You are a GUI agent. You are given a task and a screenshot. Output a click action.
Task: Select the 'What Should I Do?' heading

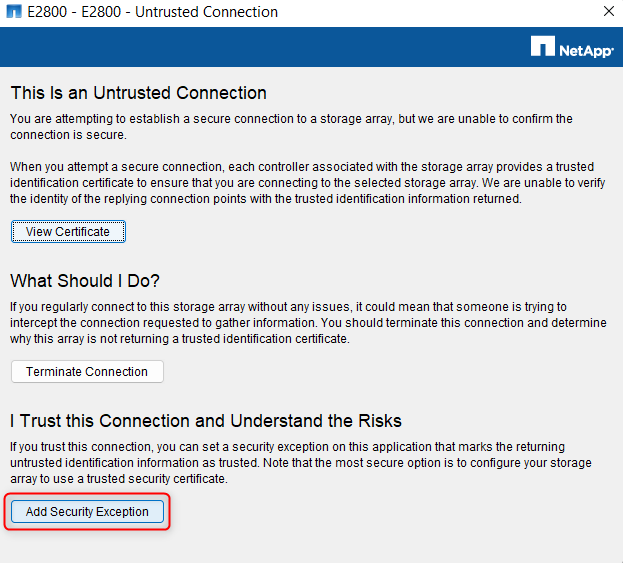pos(85,280)
